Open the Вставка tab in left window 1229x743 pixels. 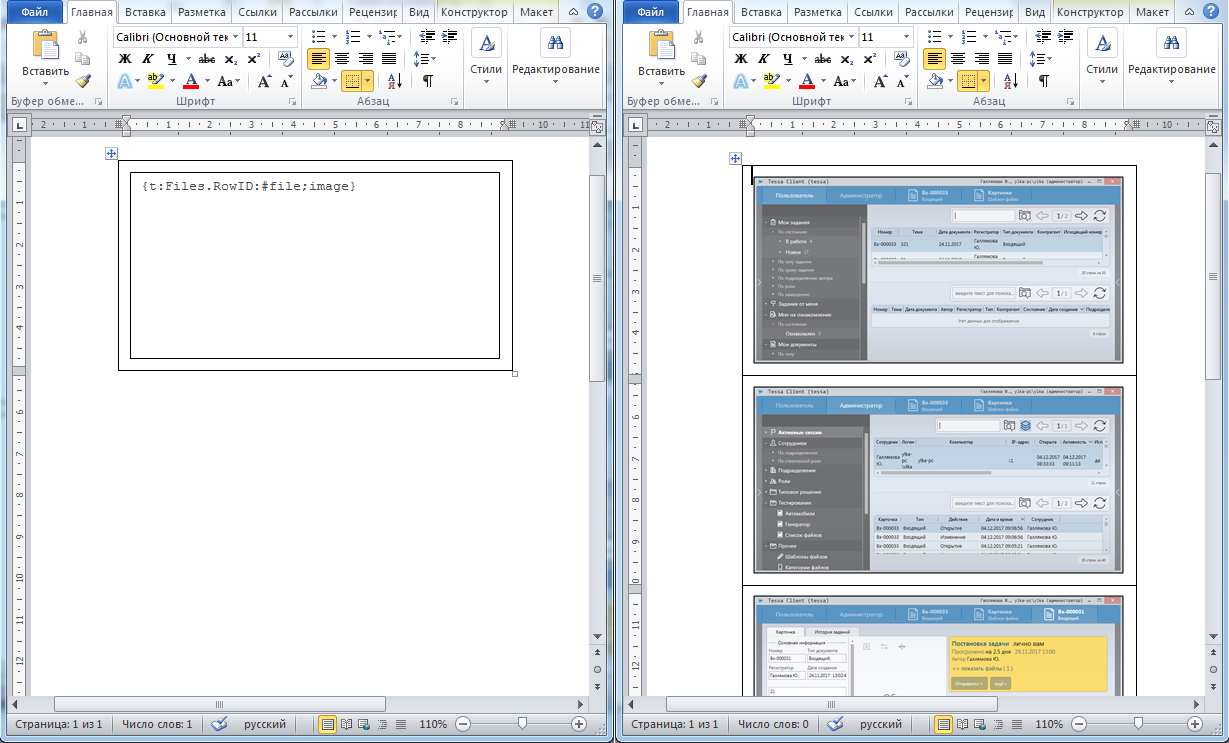click(146, 13)
